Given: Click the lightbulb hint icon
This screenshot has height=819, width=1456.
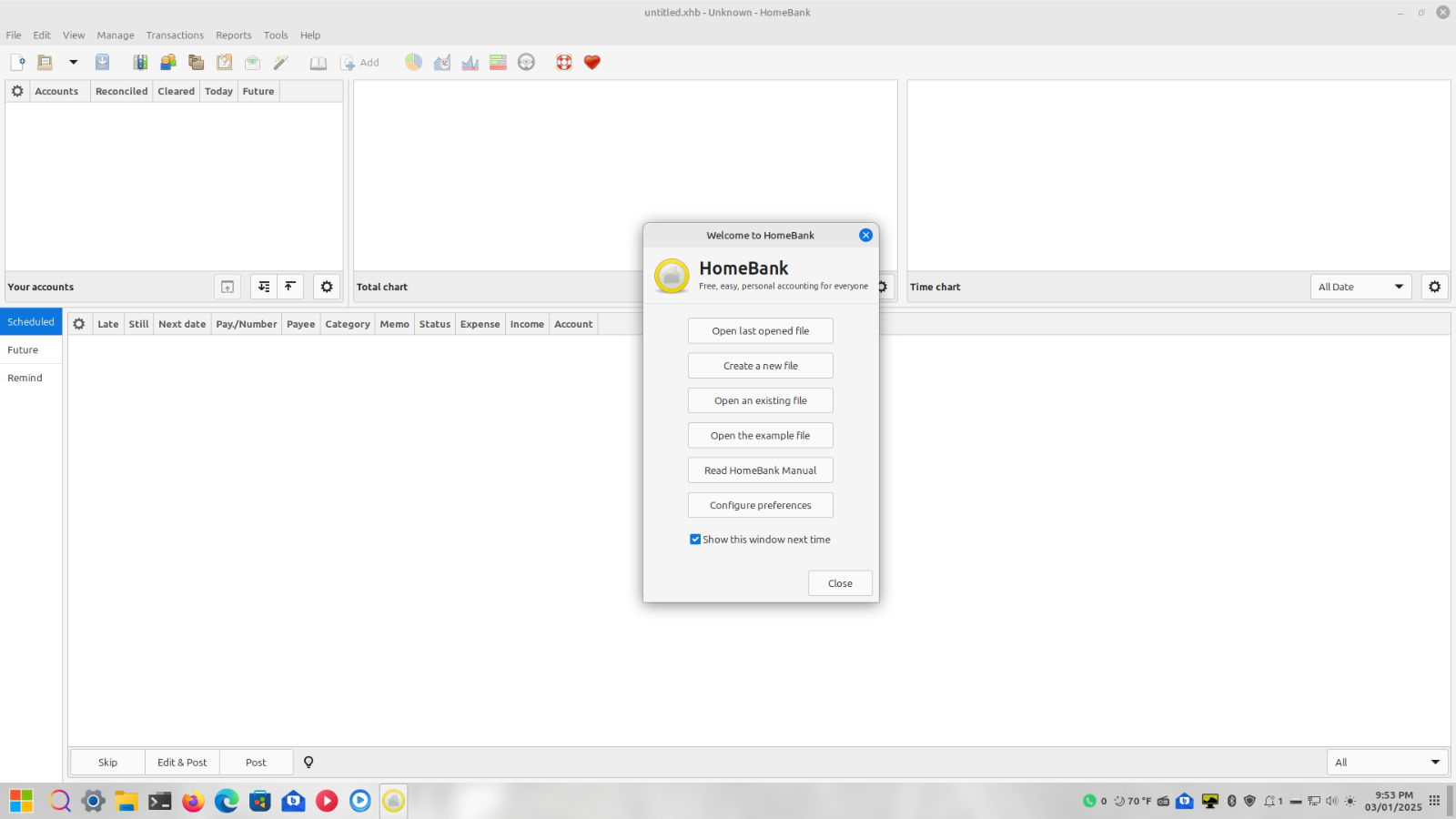Looking at the screenshot, I should (308, 763).
